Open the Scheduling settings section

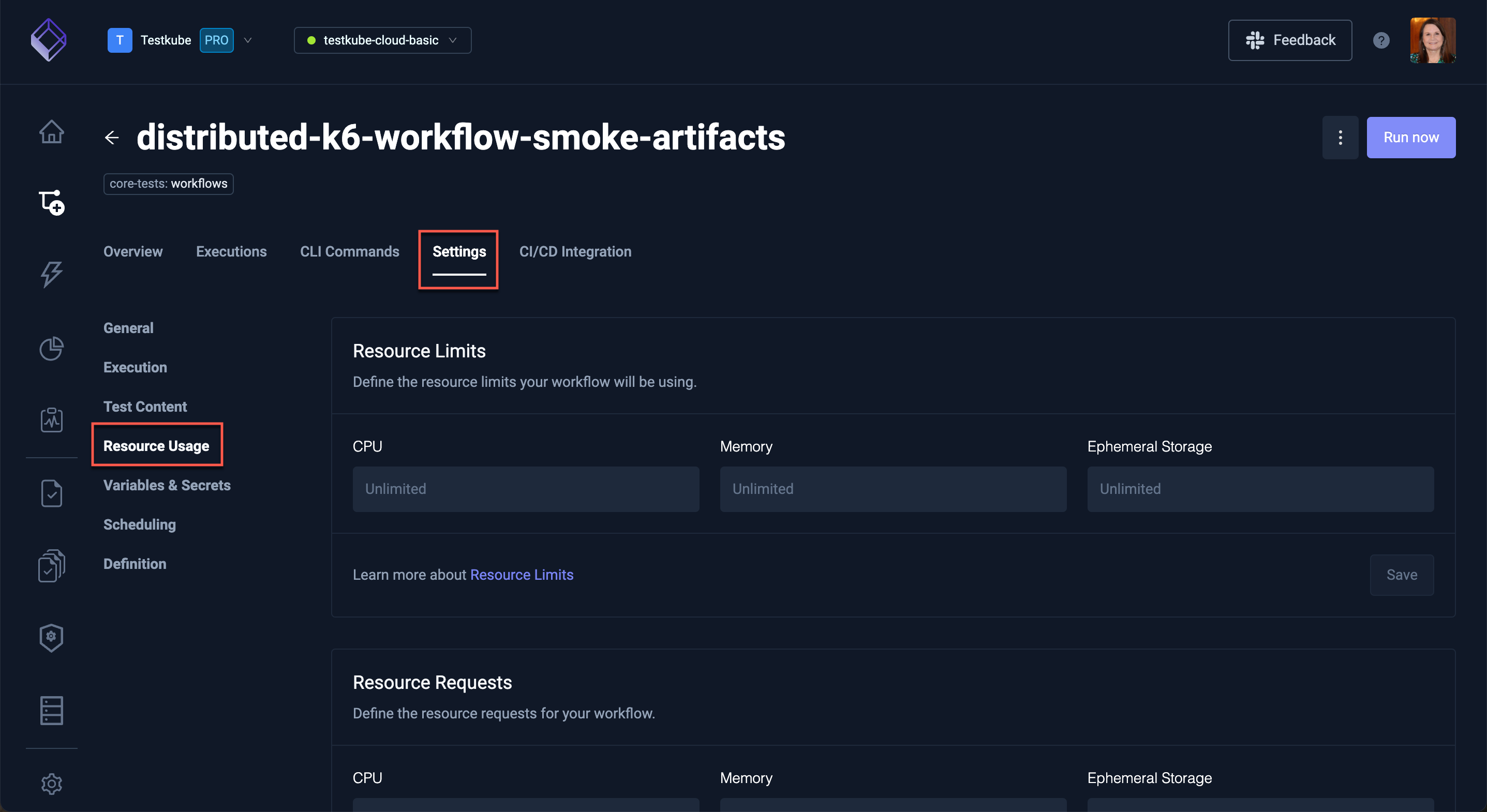(x=139, y=524)
